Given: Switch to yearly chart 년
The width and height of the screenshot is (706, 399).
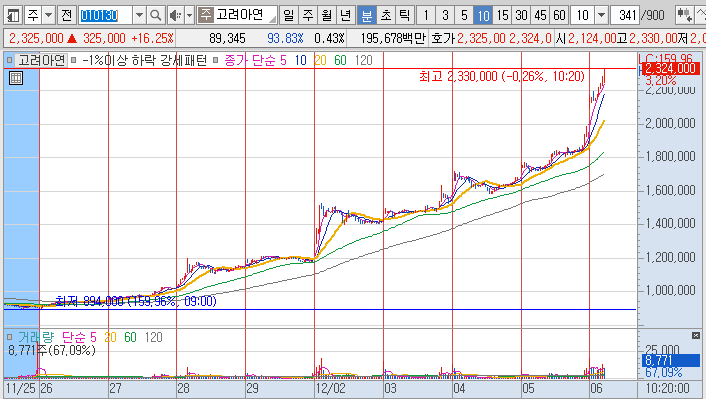Looking at the screenshot, I should coord(345,16).
